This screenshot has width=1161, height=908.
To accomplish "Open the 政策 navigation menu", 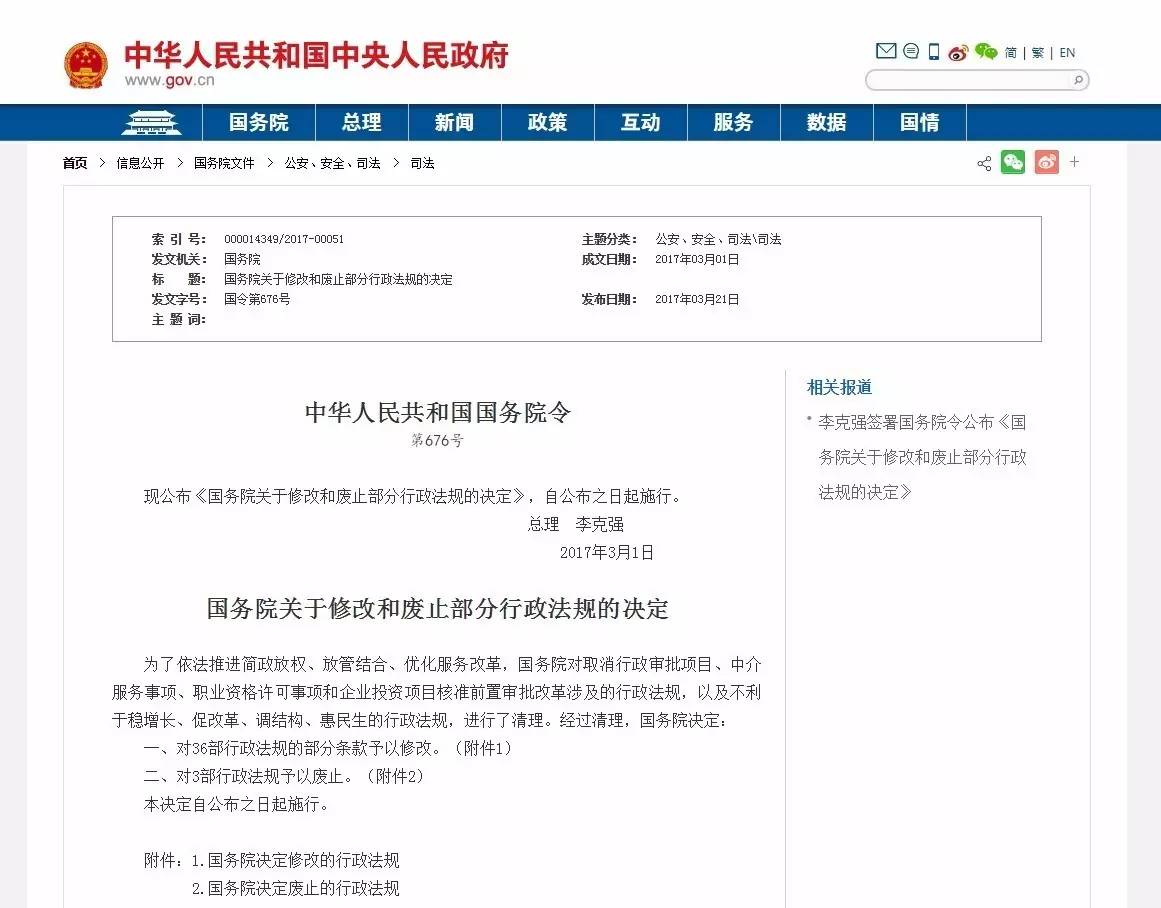I will (547, 122).
